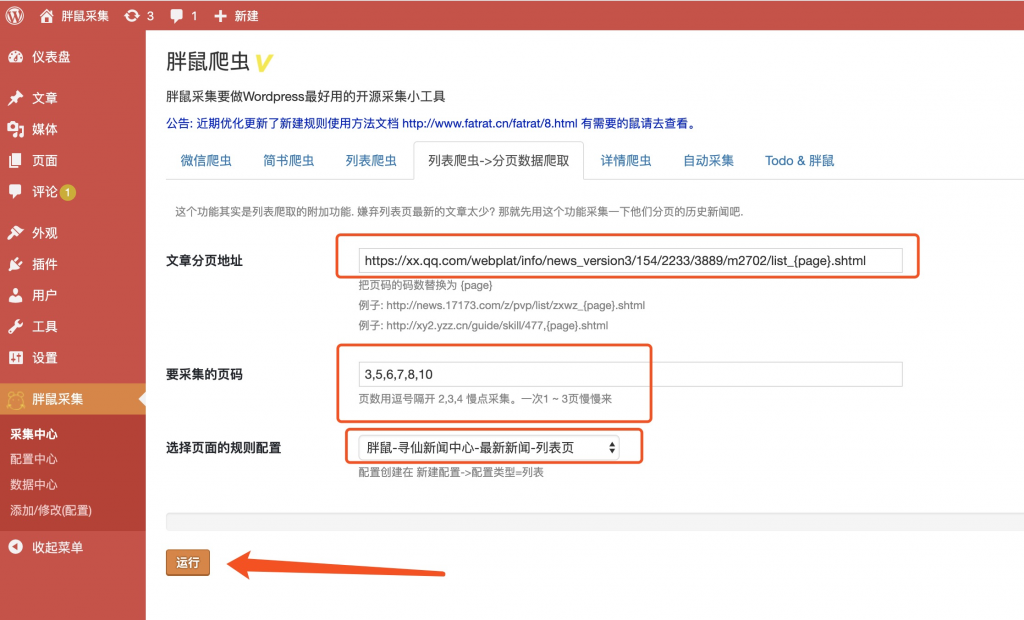1024x620 pixels.
Task: Click the 胖鼠采集 mouse icon in sidebar
Action: click(16, 399)
